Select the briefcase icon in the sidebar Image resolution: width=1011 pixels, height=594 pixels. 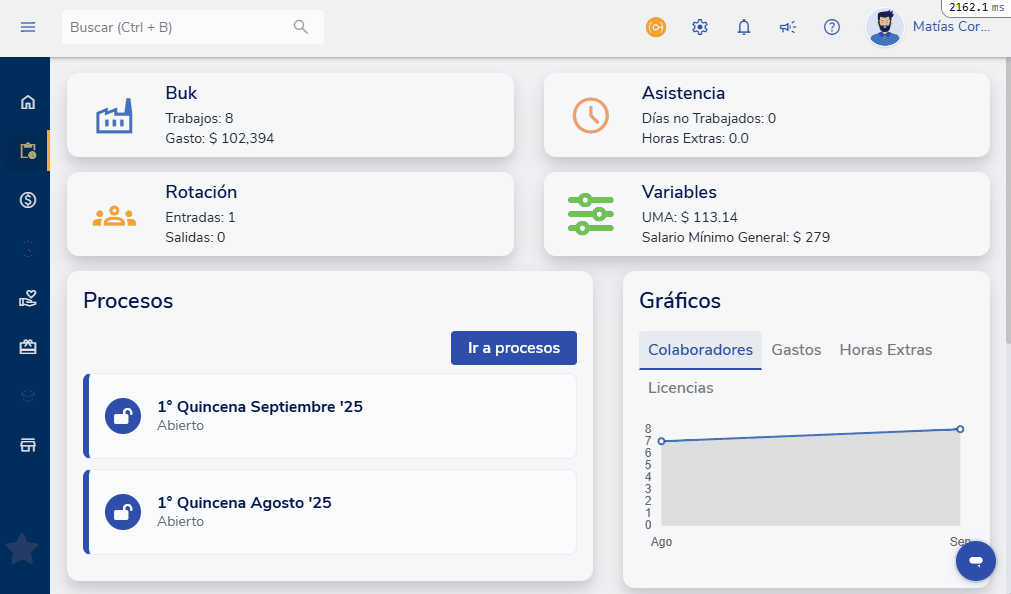click(27, 346)
